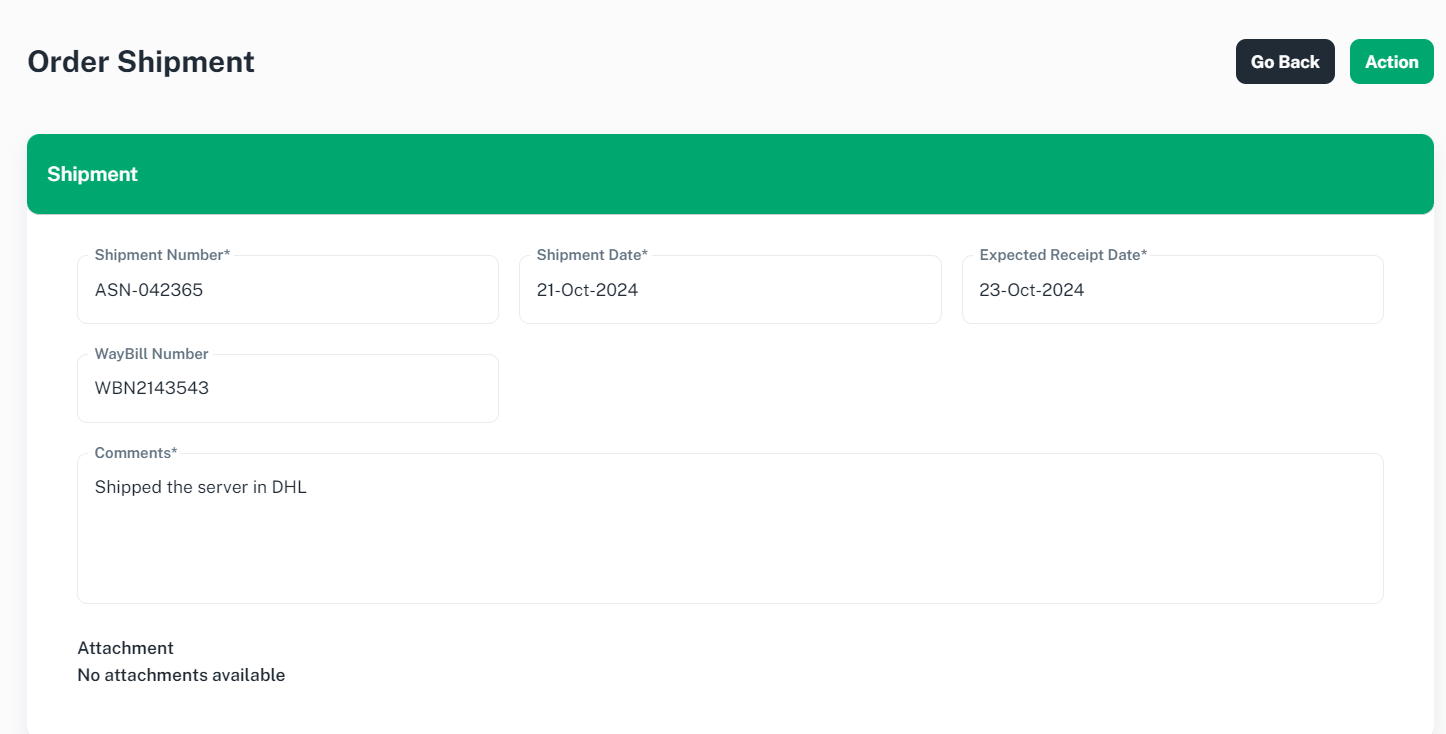Click the "No attachments available" text

181,675
